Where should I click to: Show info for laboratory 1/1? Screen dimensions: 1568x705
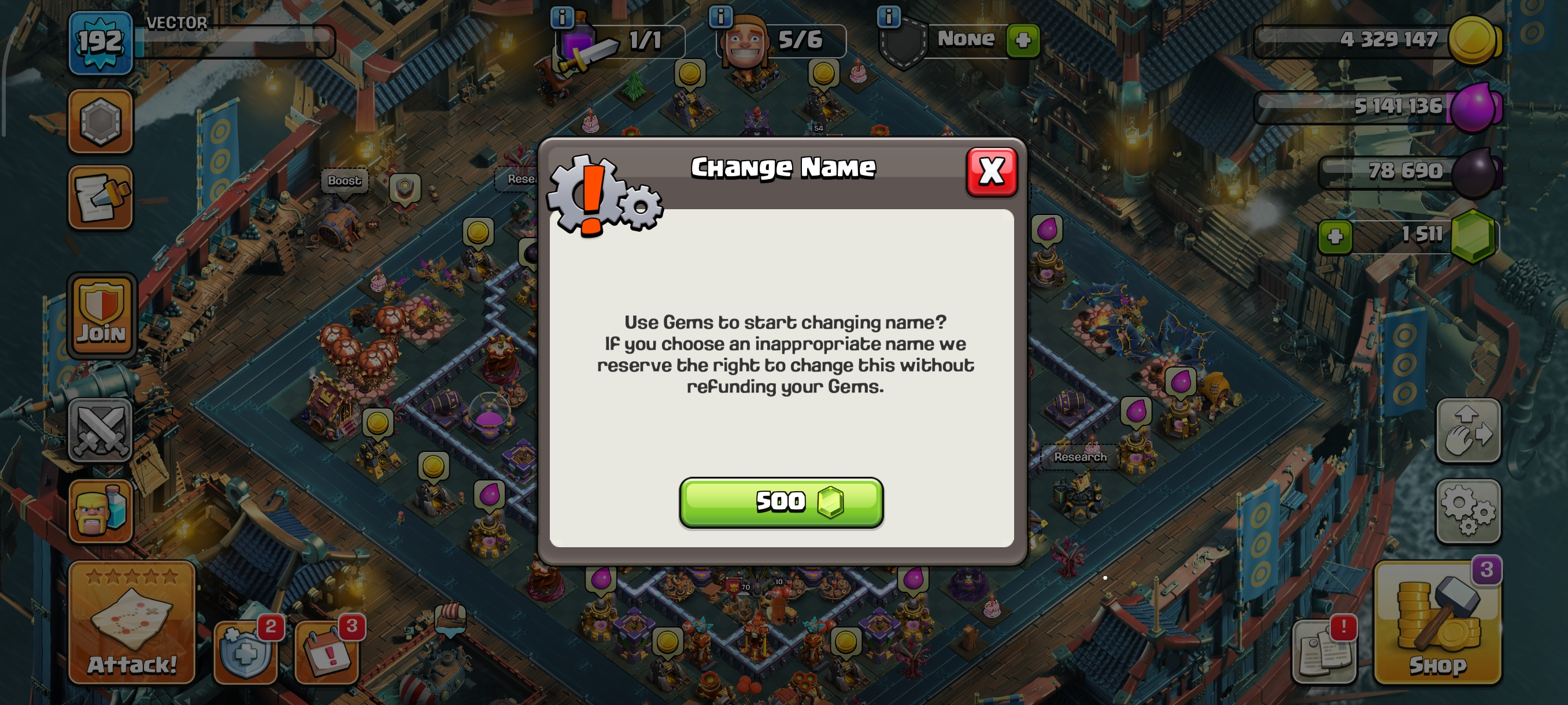pos(562,17)
